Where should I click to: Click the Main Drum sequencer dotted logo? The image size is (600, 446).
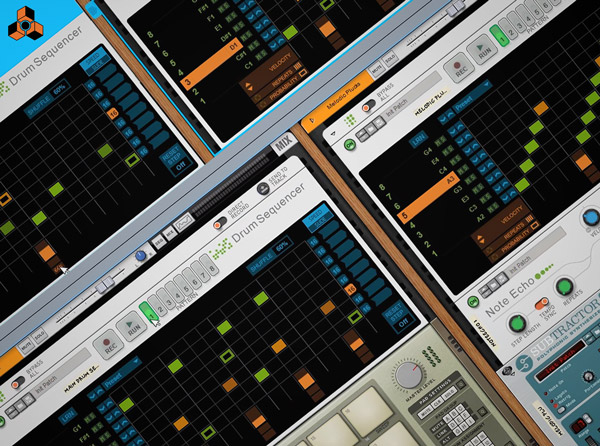[x=220, y=248]
